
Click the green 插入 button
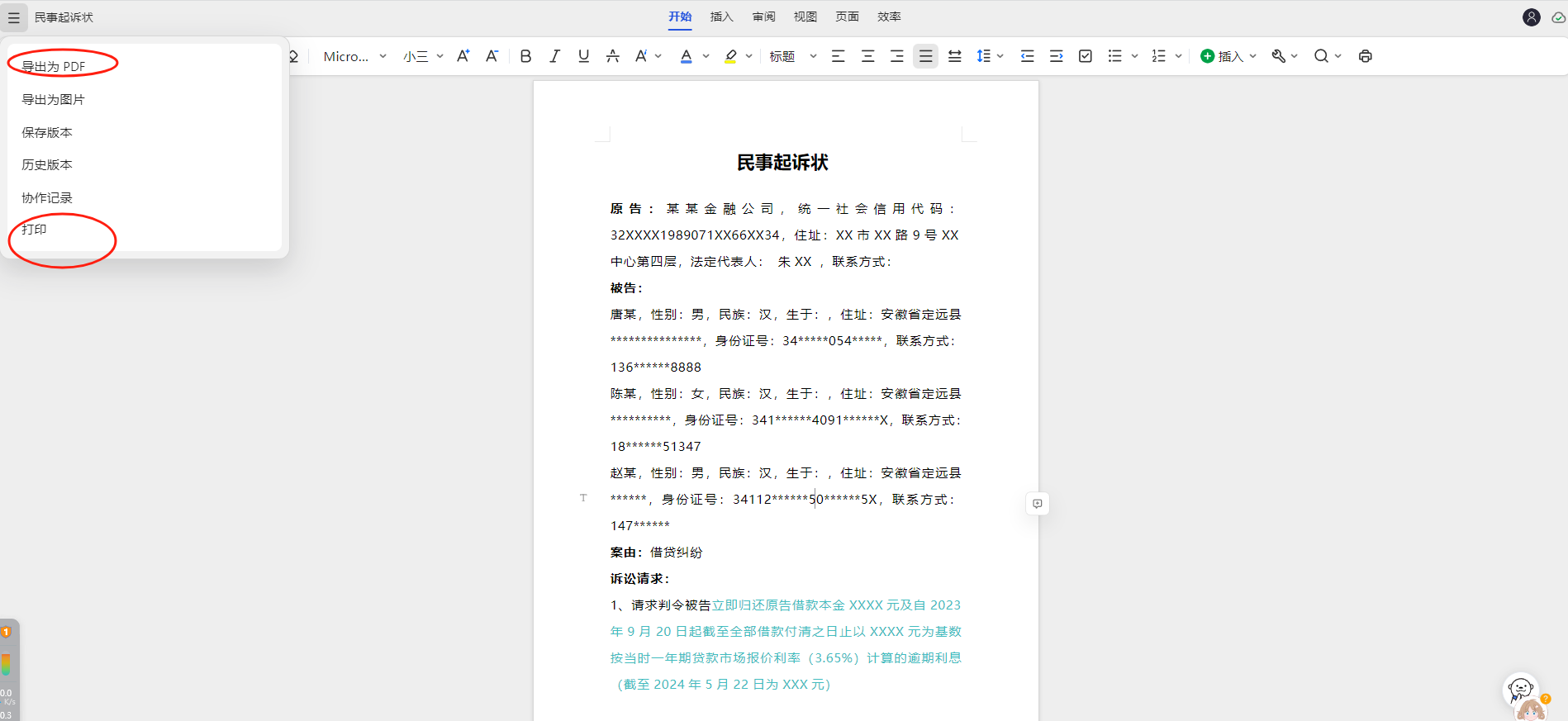tap(1223, 56)
